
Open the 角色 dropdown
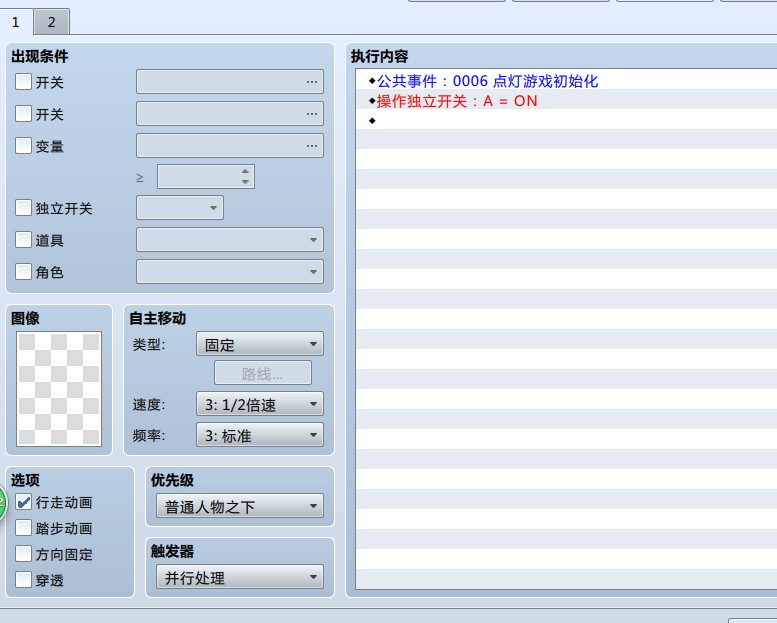(x=230, y=272)
